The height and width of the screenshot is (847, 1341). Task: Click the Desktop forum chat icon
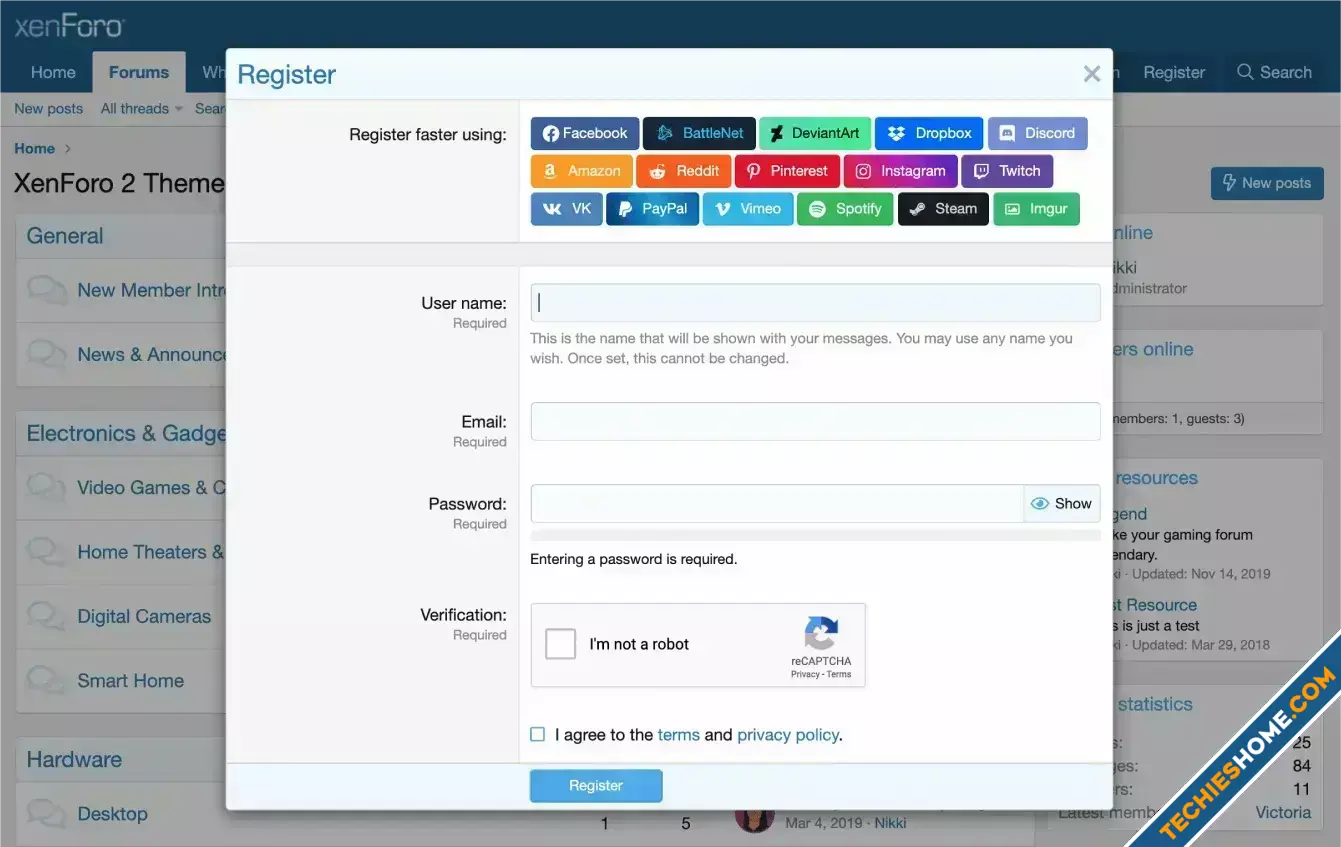click(47, 814)
